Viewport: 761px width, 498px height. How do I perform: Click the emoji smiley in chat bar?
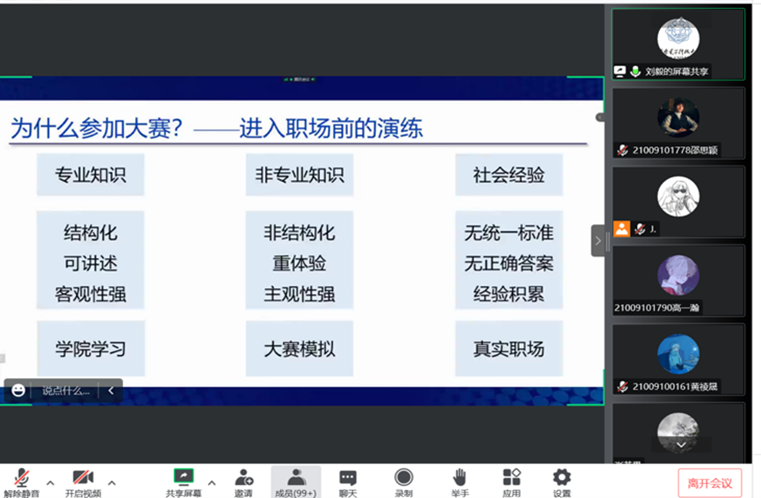[x=19, y=391]
